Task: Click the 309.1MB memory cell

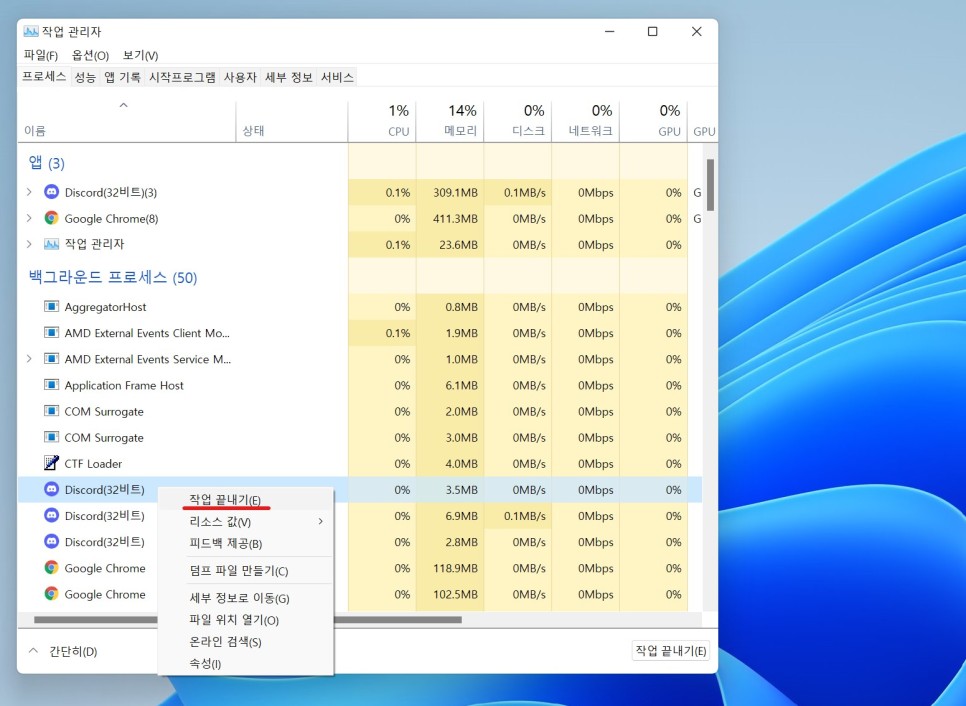Action: (x=450, y=192)
